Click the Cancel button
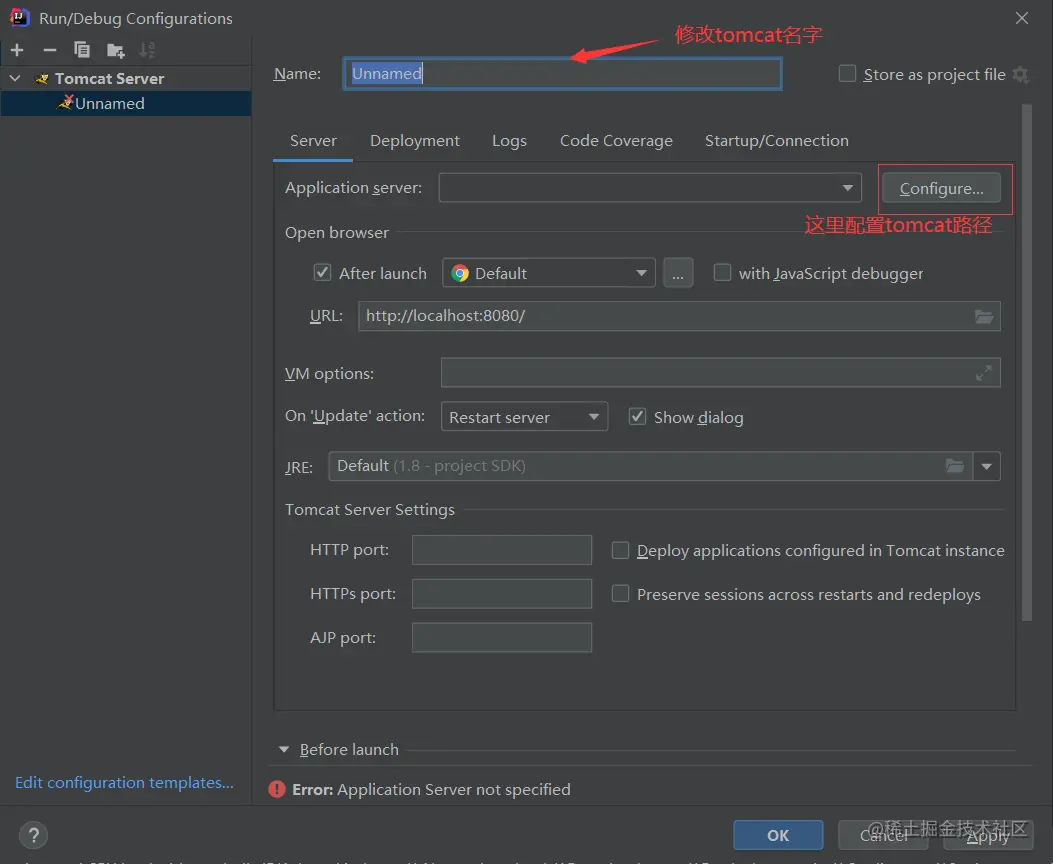Screen dimensions: 1053x864 tap(884, 835)
